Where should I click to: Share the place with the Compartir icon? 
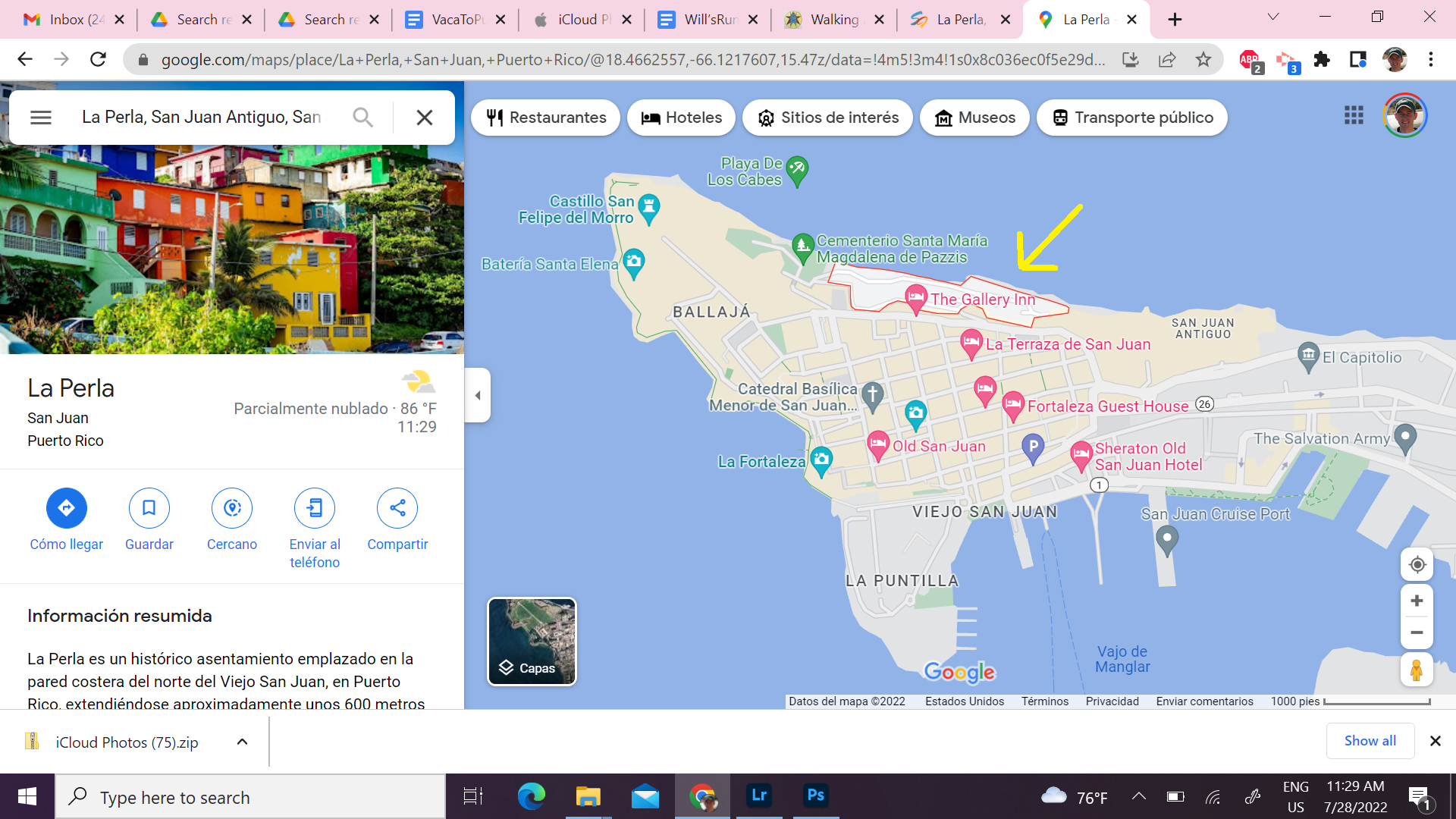click(x=397, y=508)
